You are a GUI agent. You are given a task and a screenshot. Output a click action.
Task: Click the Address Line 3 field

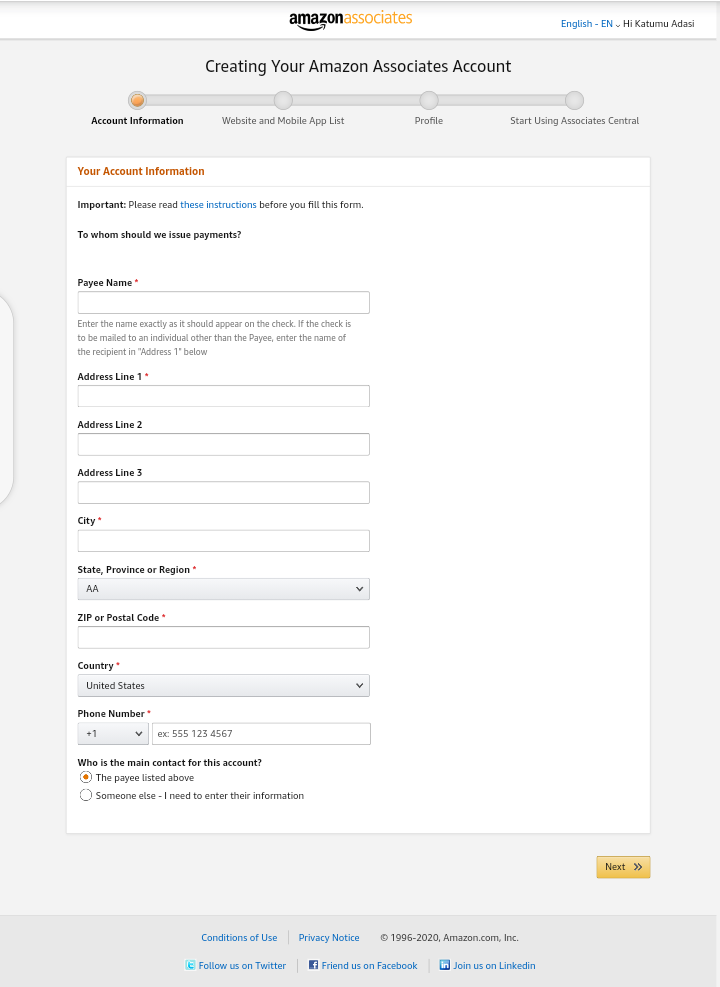(x=223, y=492)
